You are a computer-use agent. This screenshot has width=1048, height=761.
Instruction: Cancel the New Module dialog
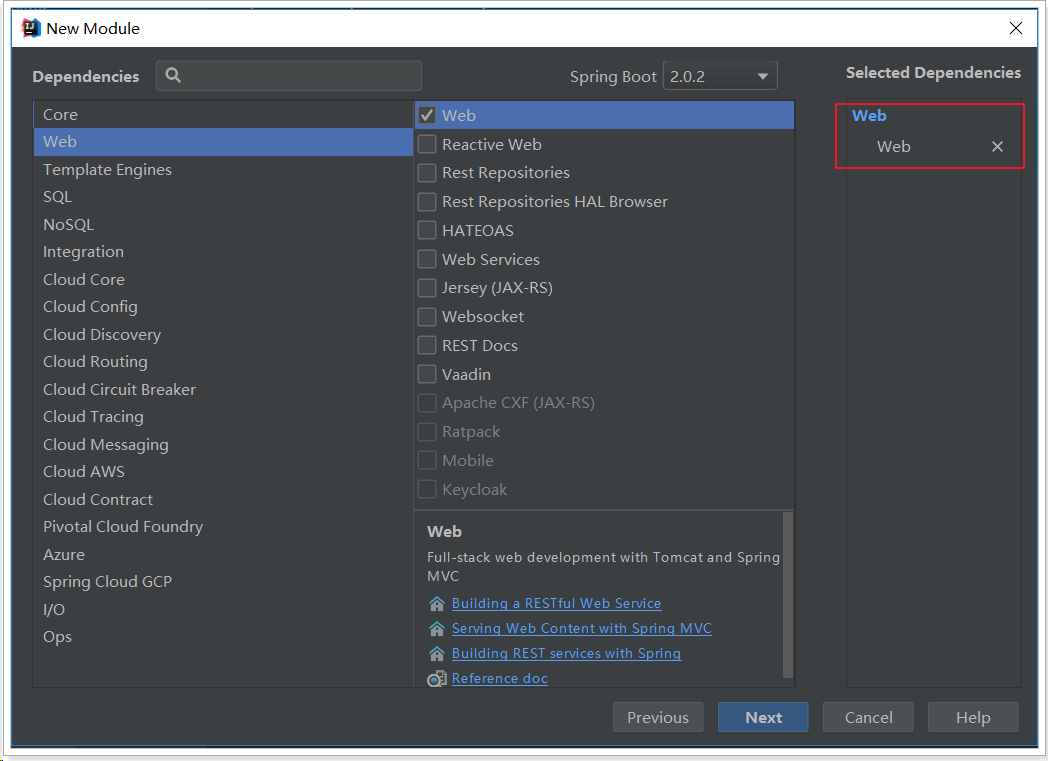868,718
